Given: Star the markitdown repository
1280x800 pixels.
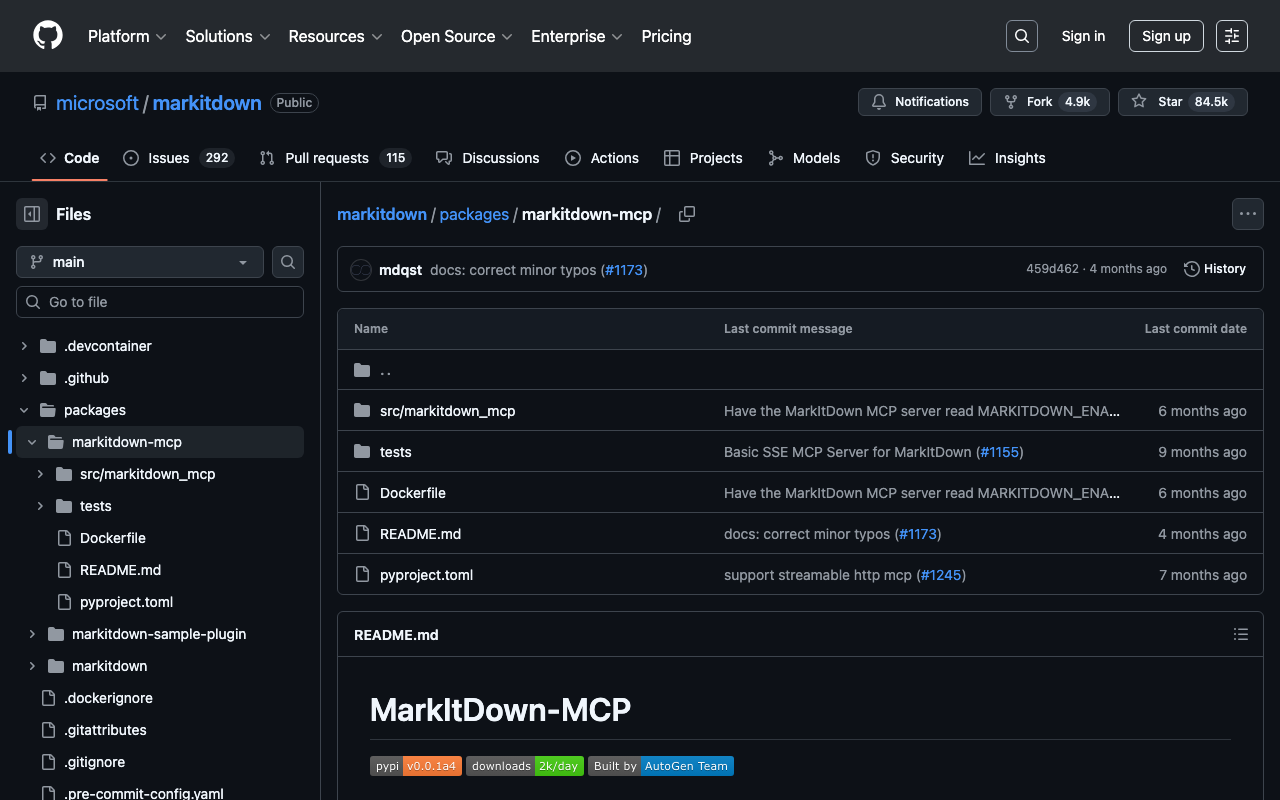Looking at the screenshot, I should [1159, 102].
